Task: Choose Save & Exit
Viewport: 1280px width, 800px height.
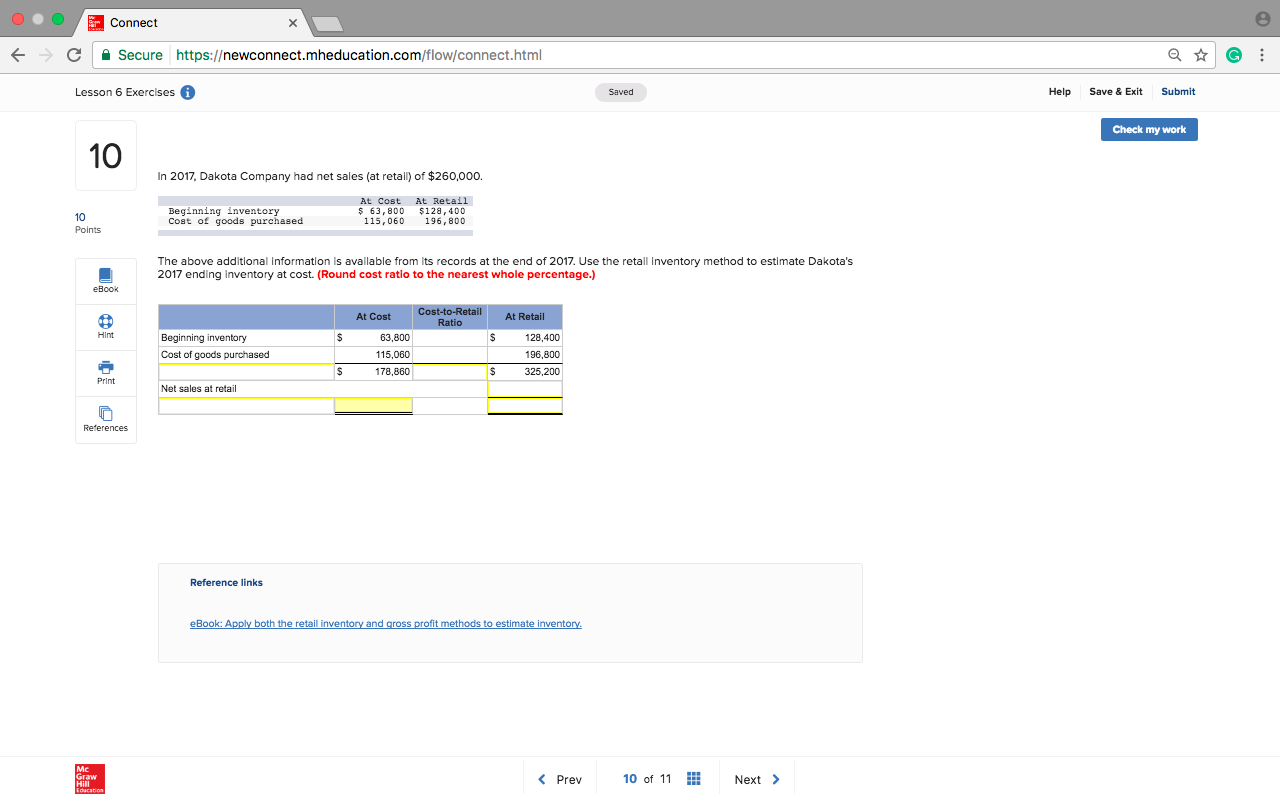Action: coord(1115,91)
